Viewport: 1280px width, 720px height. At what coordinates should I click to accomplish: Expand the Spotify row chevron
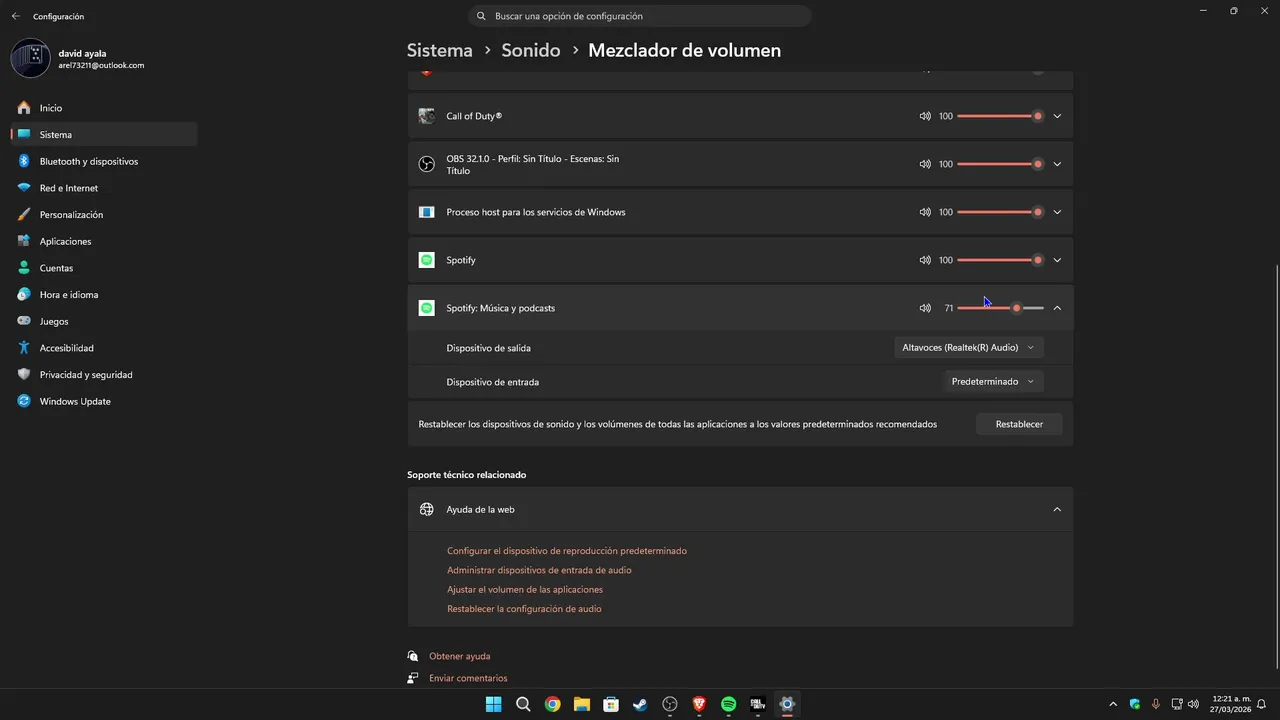click(x=1057, y=260)
